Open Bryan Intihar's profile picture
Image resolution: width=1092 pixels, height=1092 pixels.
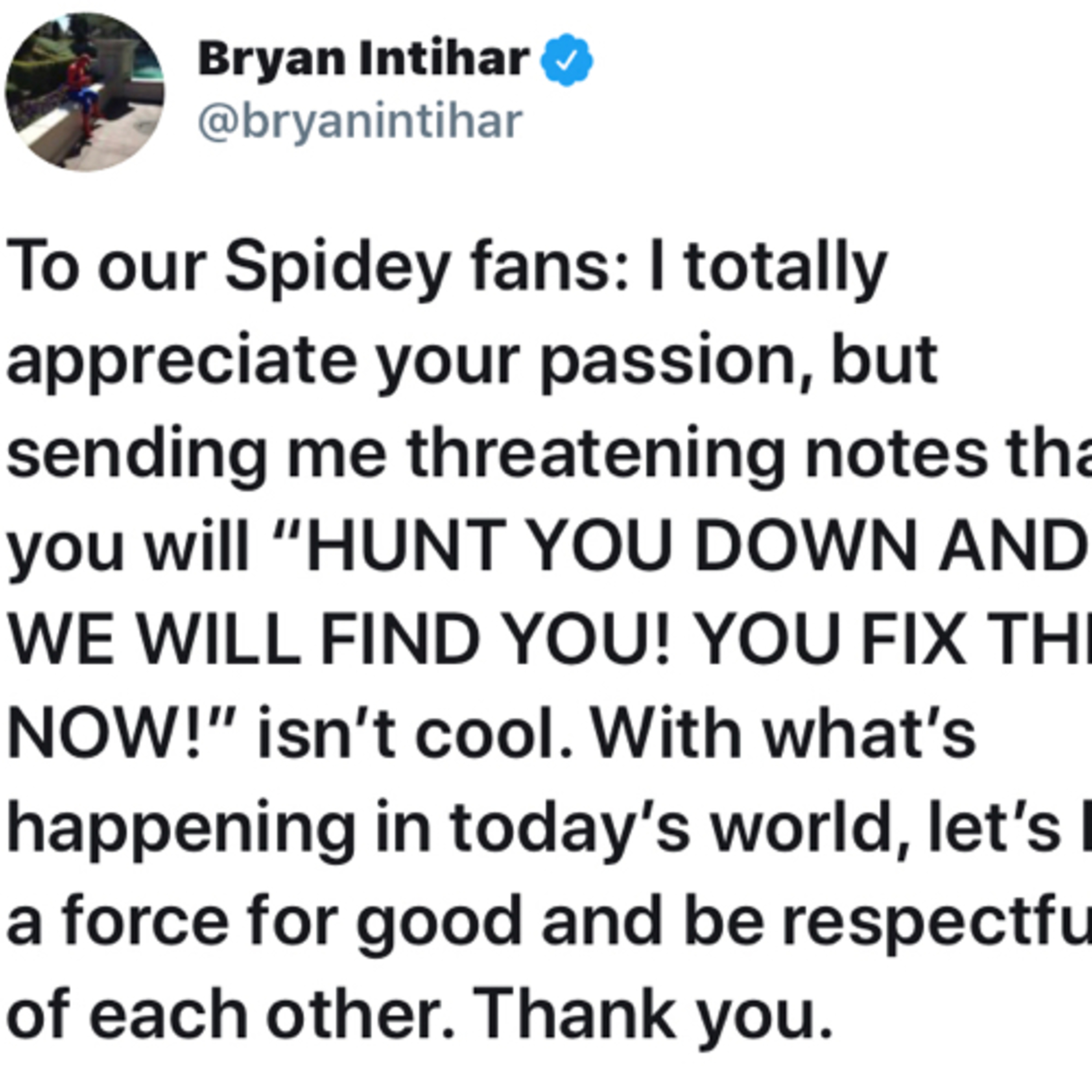click(85, 92)
